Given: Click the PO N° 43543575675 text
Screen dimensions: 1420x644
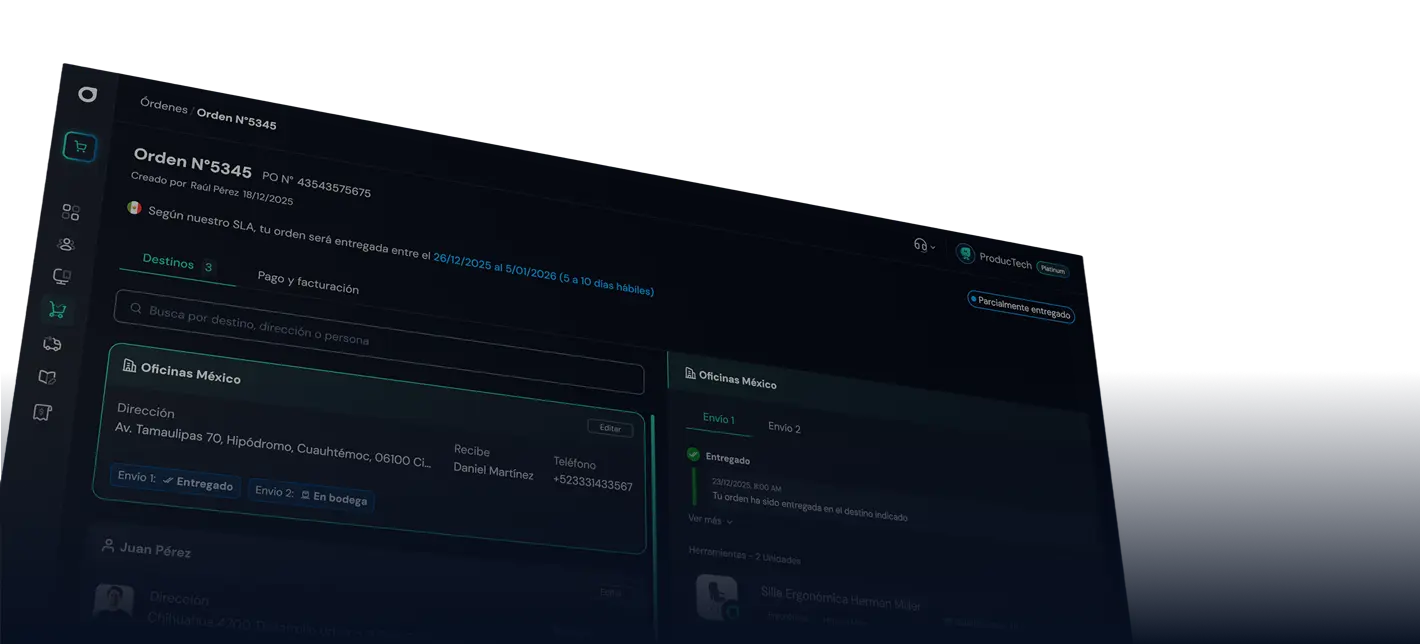Looking at the screenshot, I should point(316,184).
